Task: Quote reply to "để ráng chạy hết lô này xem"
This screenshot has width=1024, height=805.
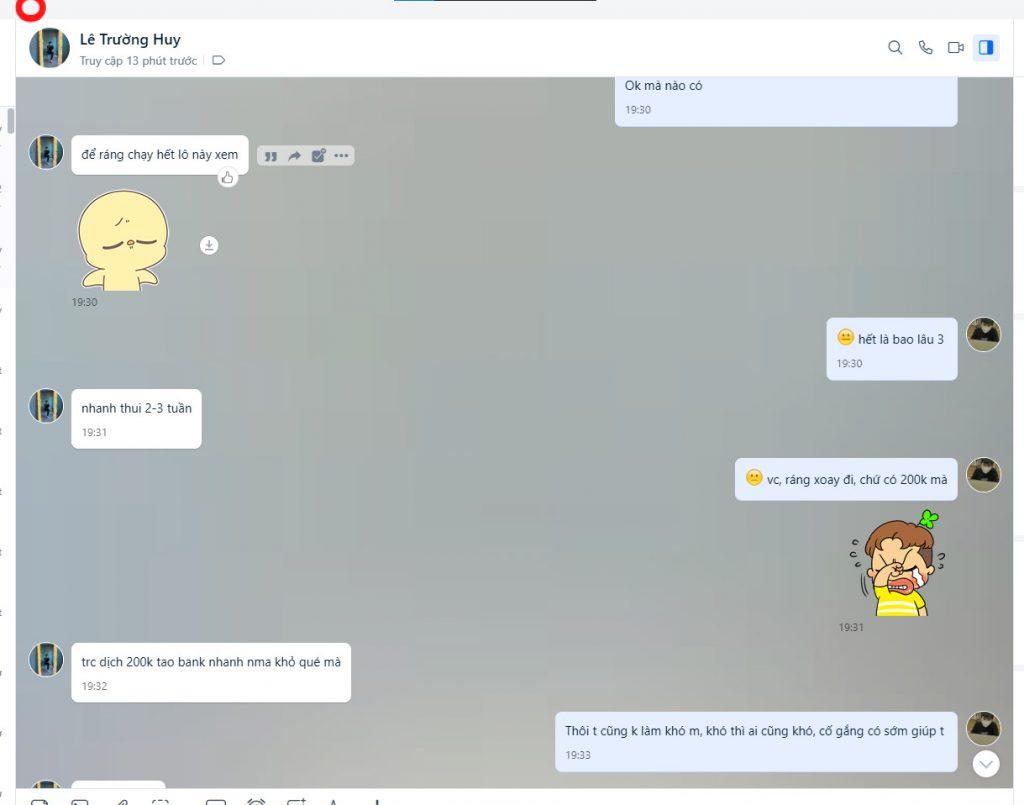Action: point(270,156)
